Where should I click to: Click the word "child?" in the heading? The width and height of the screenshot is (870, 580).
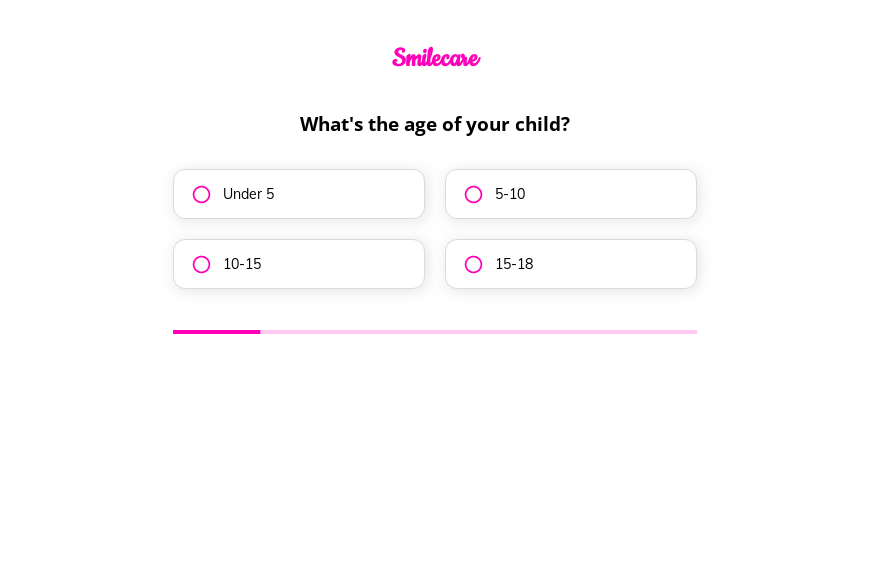(542, 124)
